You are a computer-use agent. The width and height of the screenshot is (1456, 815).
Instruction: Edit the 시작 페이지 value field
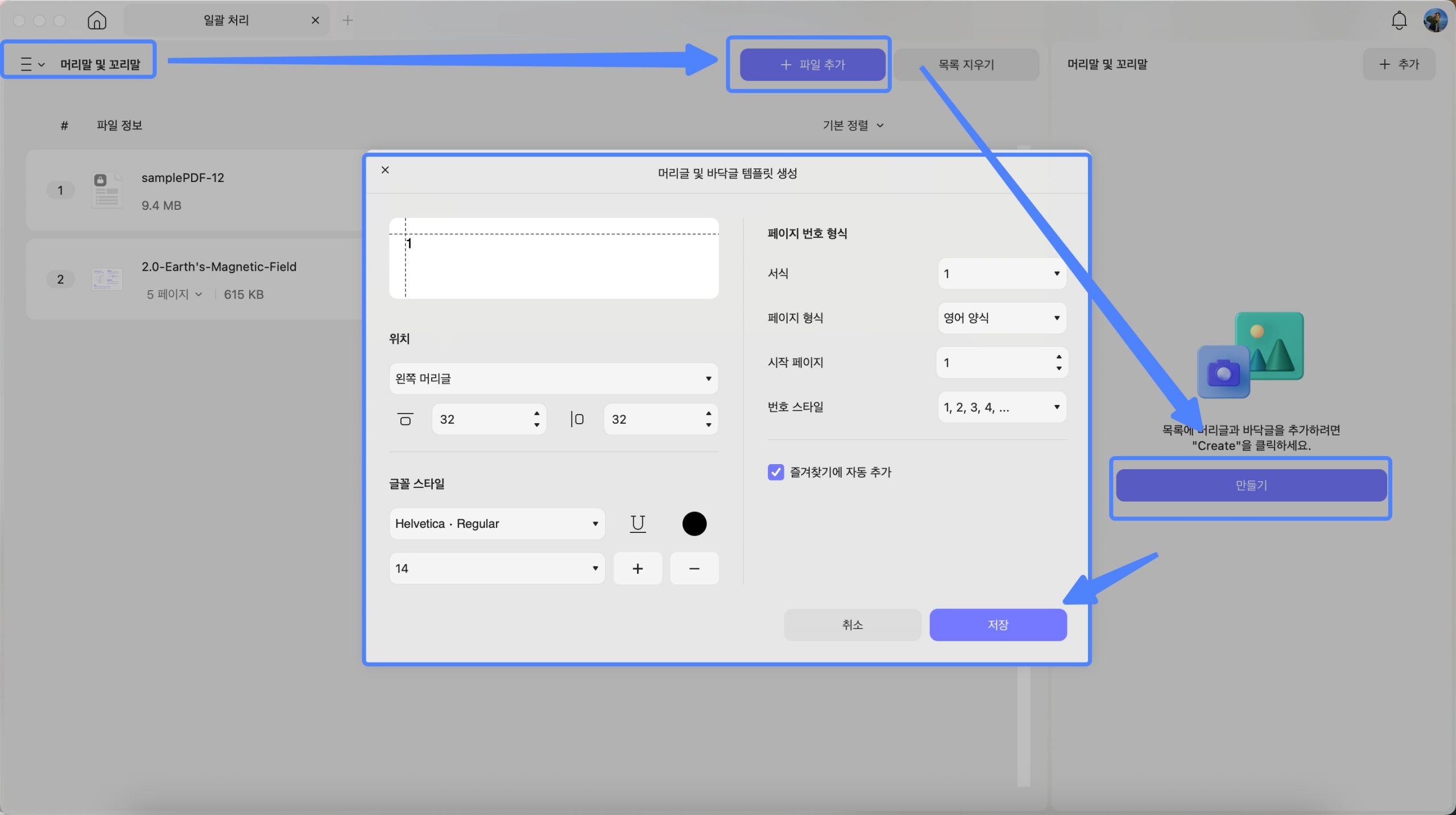[994, 362]
